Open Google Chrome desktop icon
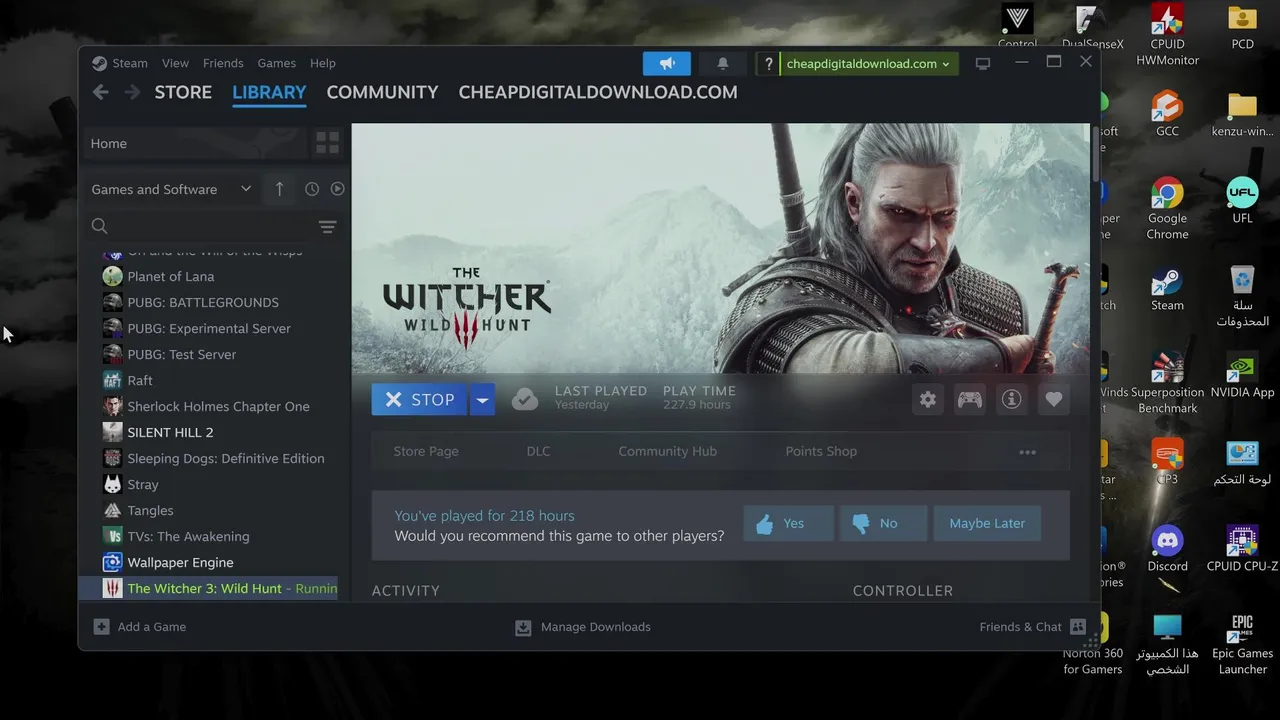The height and width of the screenshot is (720, 1280). coord(1167,208)
